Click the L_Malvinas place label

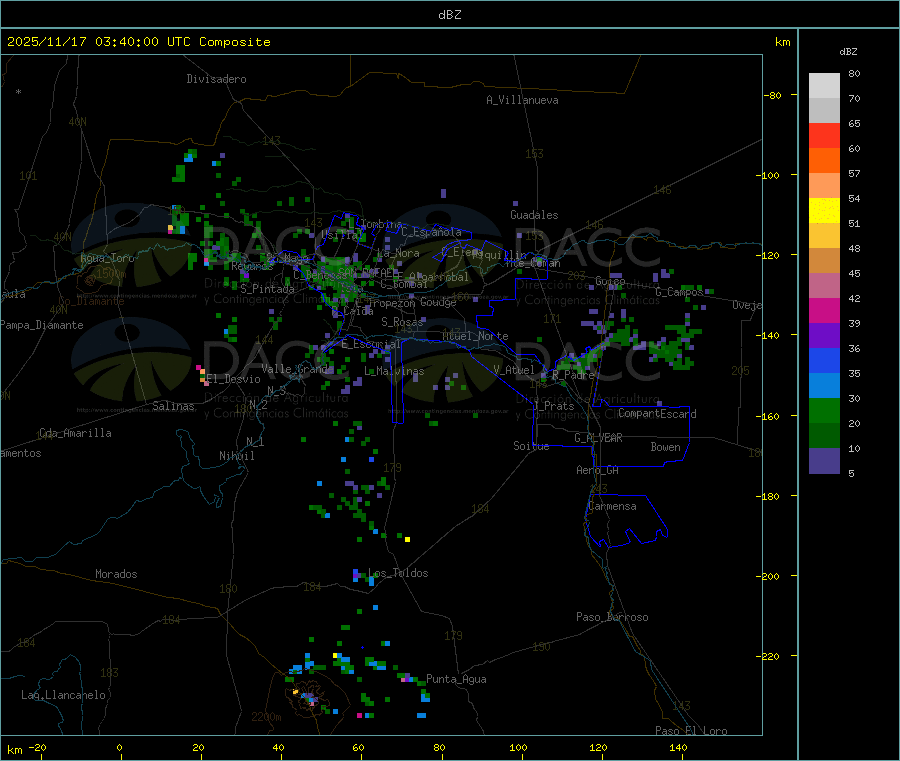coord(394,371)
